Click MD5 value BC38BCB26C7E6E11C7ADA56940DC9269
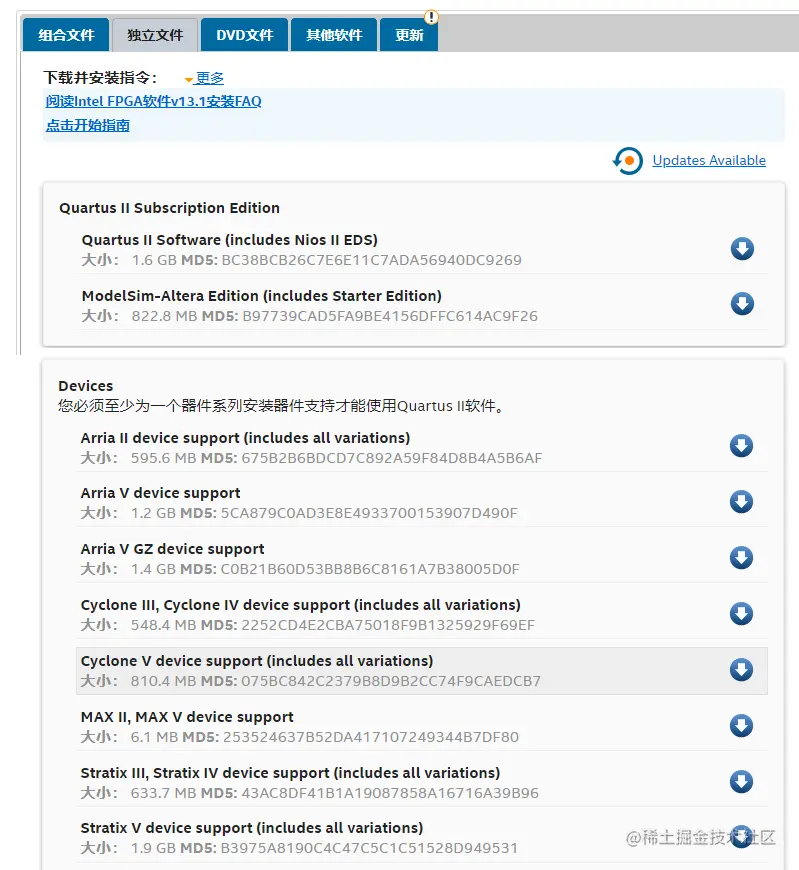 pos(372,260)
